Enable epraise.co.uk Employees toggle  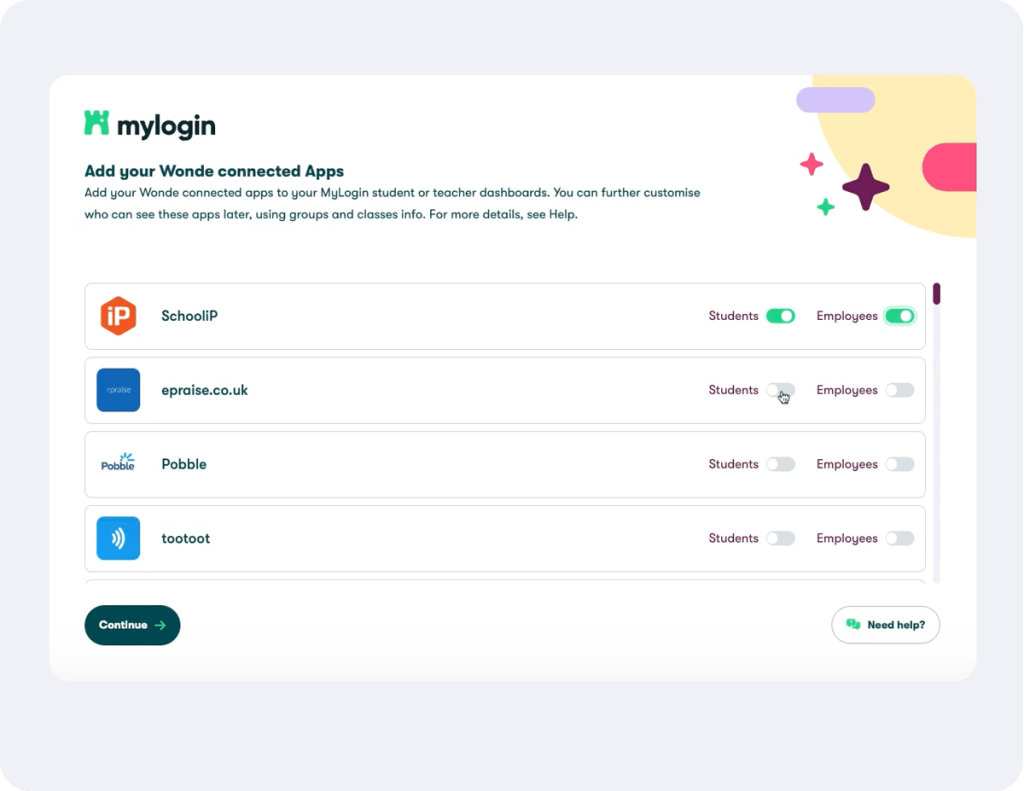900,390
